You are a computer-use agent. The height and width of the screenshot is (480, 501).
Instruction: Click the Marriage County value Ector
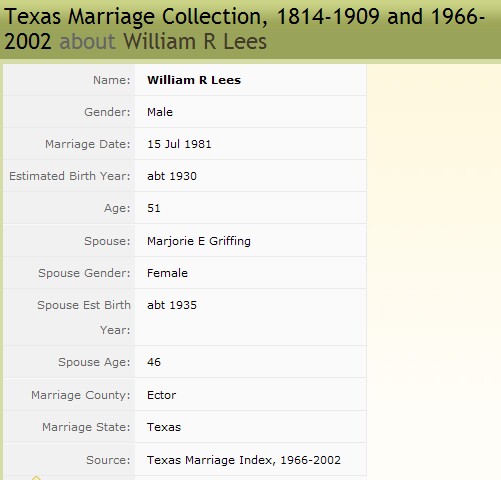[161, 395]
